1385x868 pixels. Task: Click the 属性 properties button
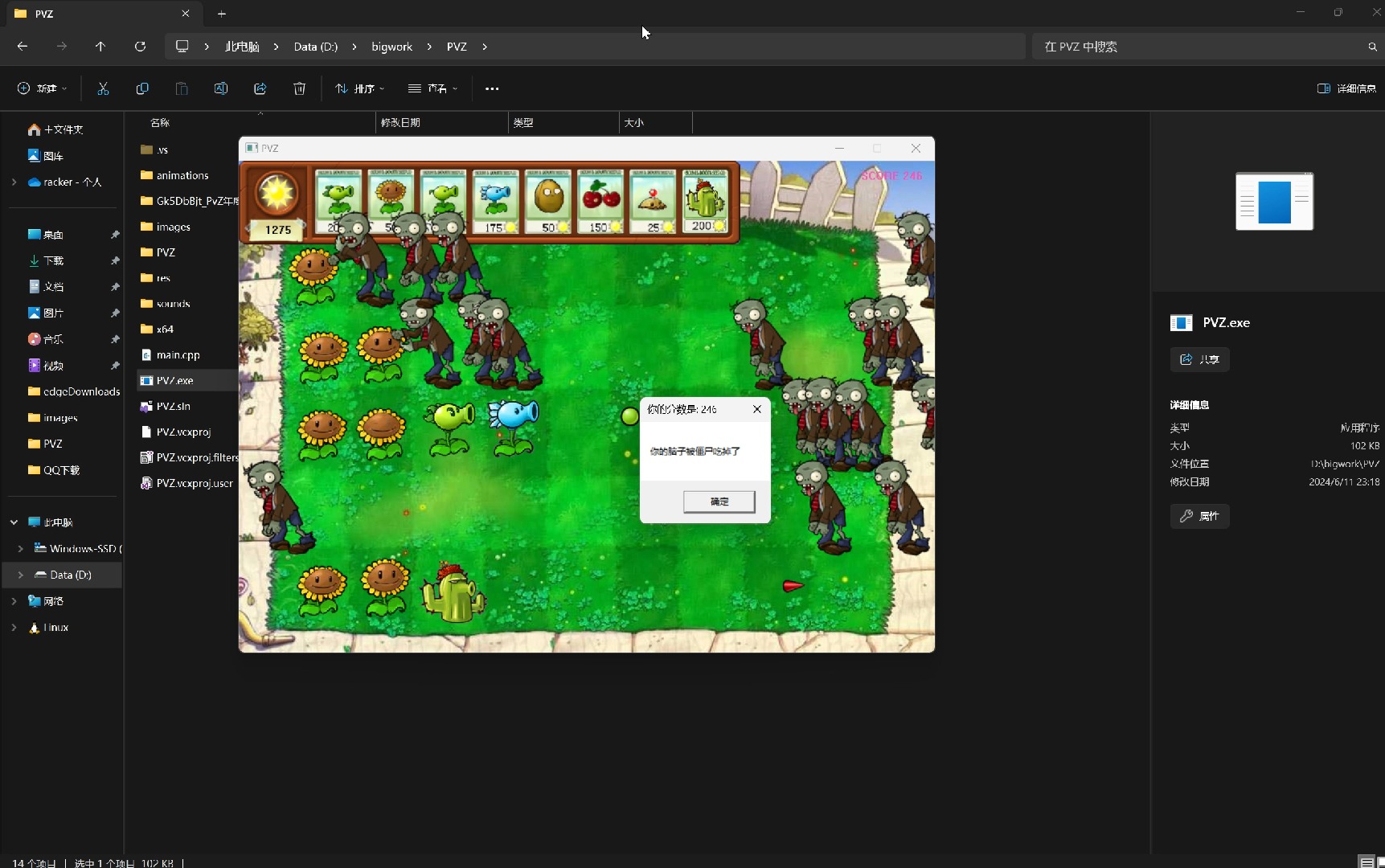coord(1200,516)
